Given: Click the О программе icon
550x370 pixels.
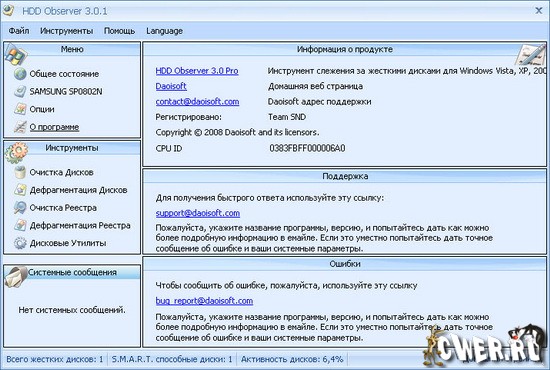Looking at the screenshot, I should [x=20, y=127].
